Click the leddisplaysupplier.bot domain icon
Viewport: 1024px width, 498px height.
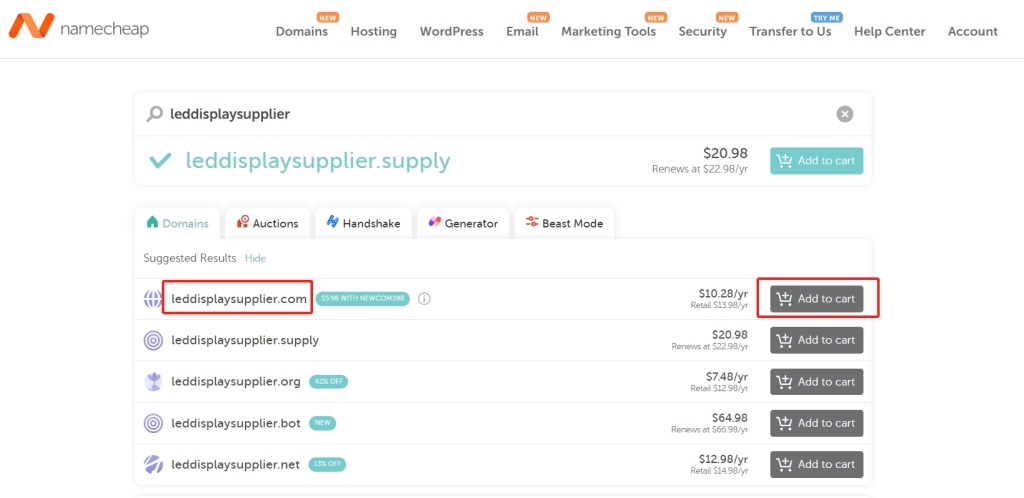(x=153, y=423)
